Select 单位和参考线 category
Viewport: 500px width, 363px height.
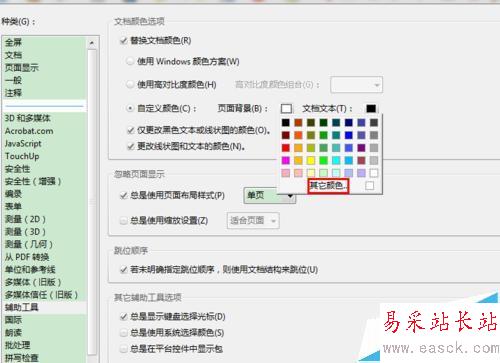tap(30, 269)
